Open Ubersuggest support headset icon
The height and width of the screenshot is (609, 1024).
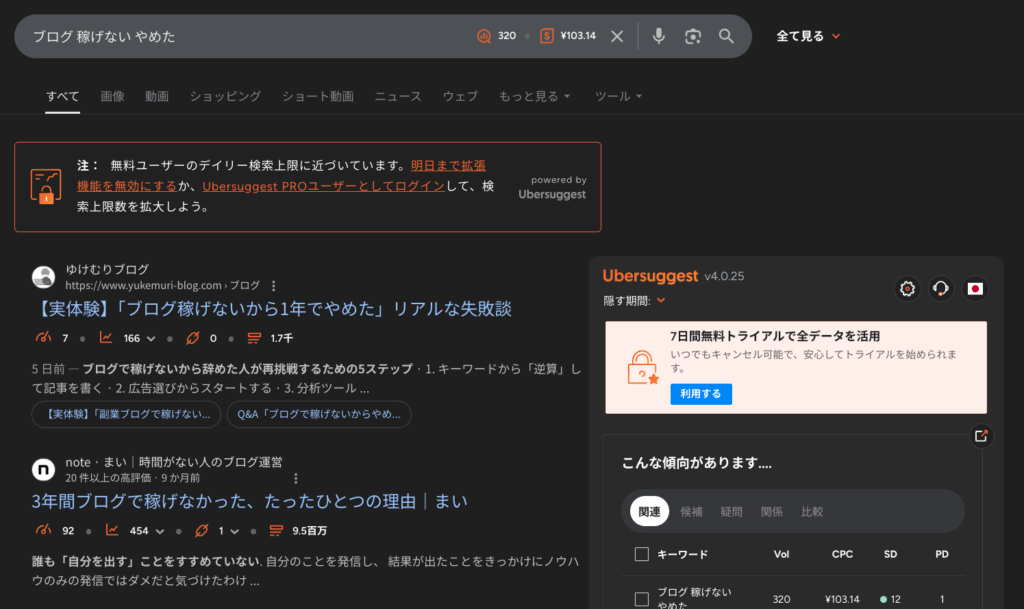(x=941, y=289)
